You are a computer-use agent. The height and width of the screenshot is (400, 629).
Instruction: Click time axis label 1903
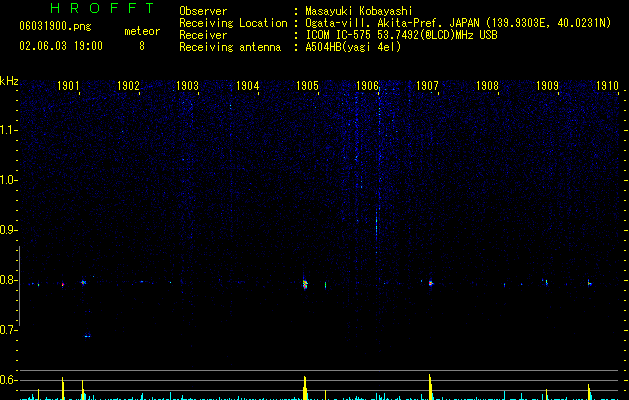(x=188, y=86)
